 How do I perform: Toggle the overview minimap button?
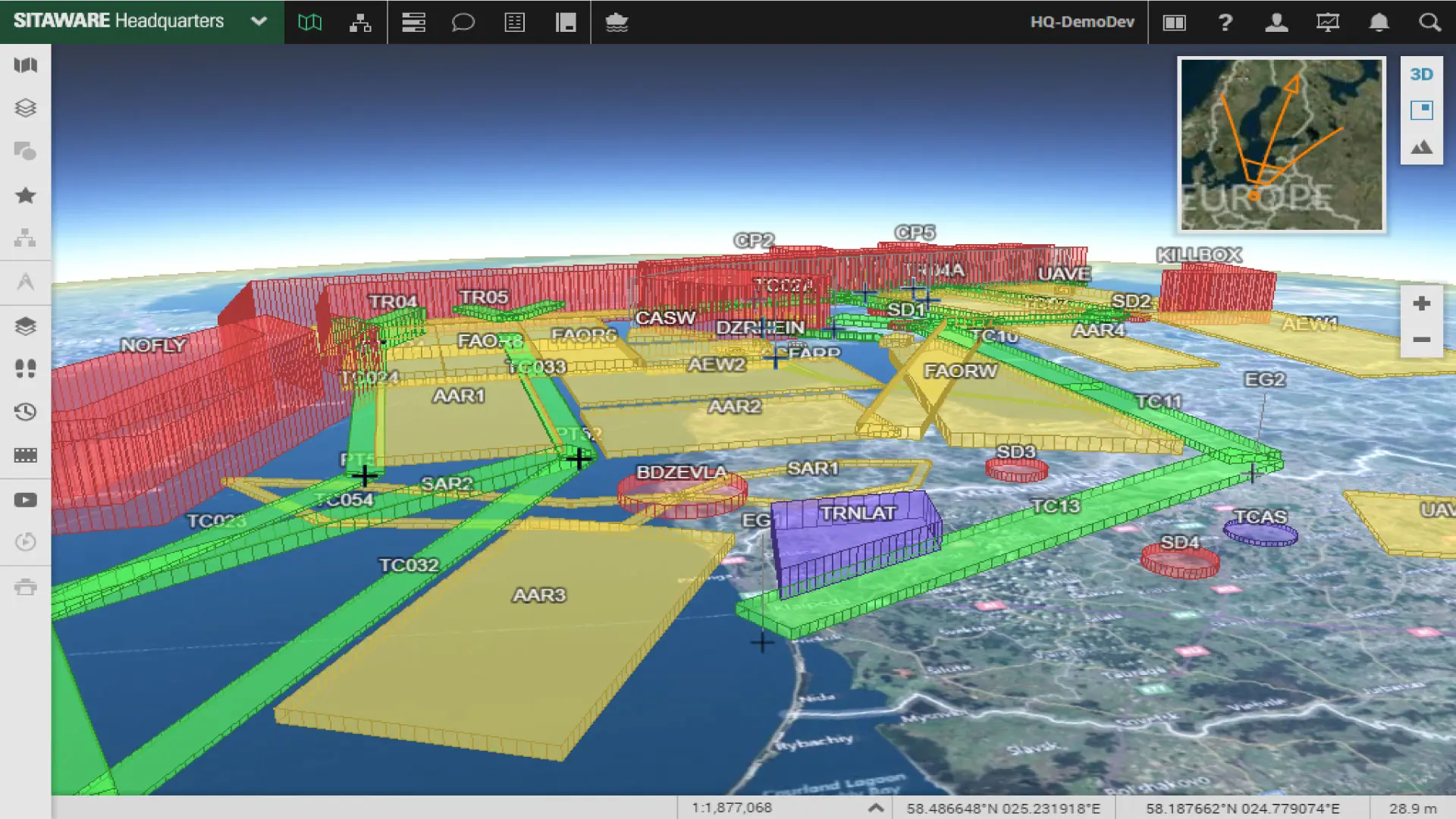[x=1421, y=110]
